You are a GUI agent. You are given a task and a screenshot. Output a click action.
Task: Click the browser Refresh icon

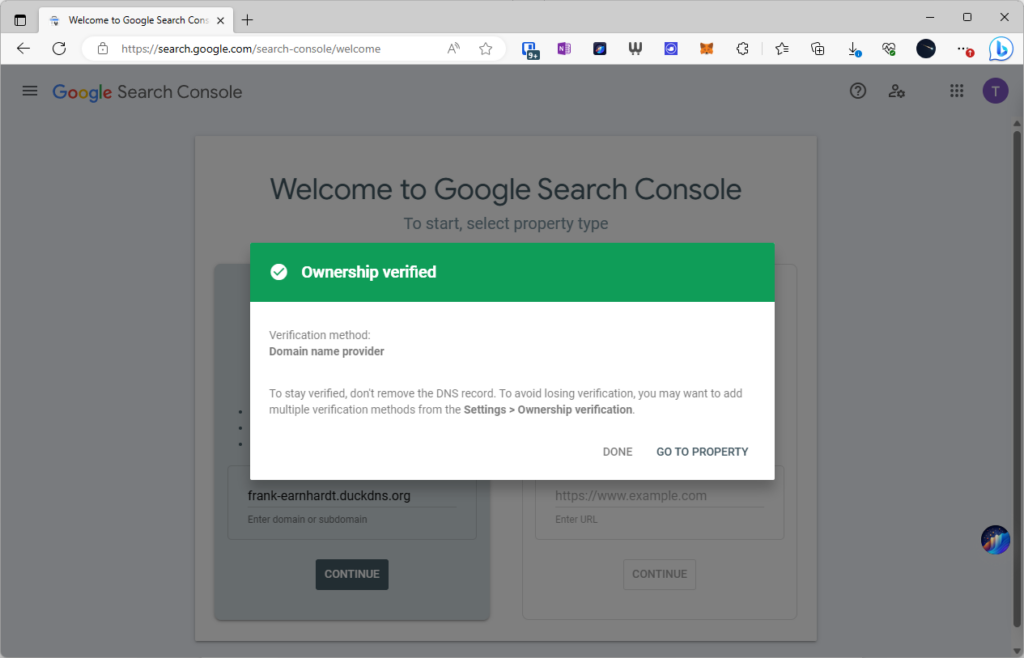[59, 48]
